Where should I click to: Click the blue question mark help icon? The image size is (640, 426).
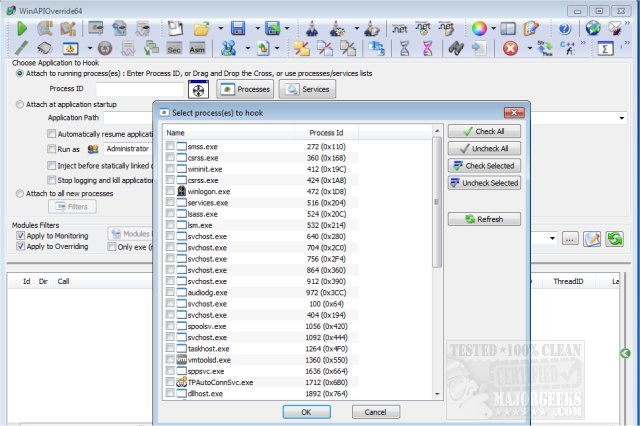pyautogui.click(x=564, y=29)
